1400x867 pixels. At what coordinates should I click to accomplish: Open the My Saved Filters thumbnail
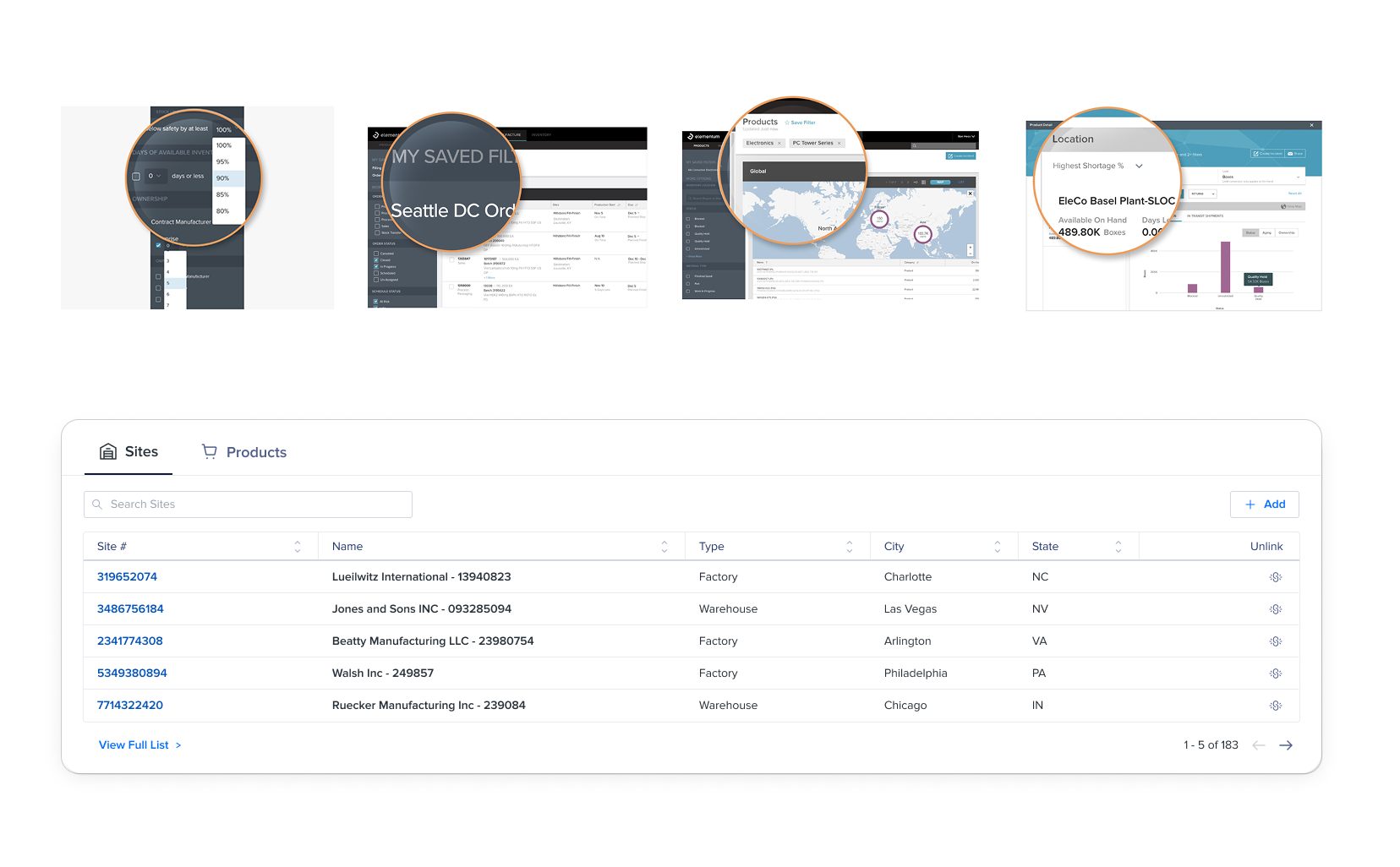[507, 210]
